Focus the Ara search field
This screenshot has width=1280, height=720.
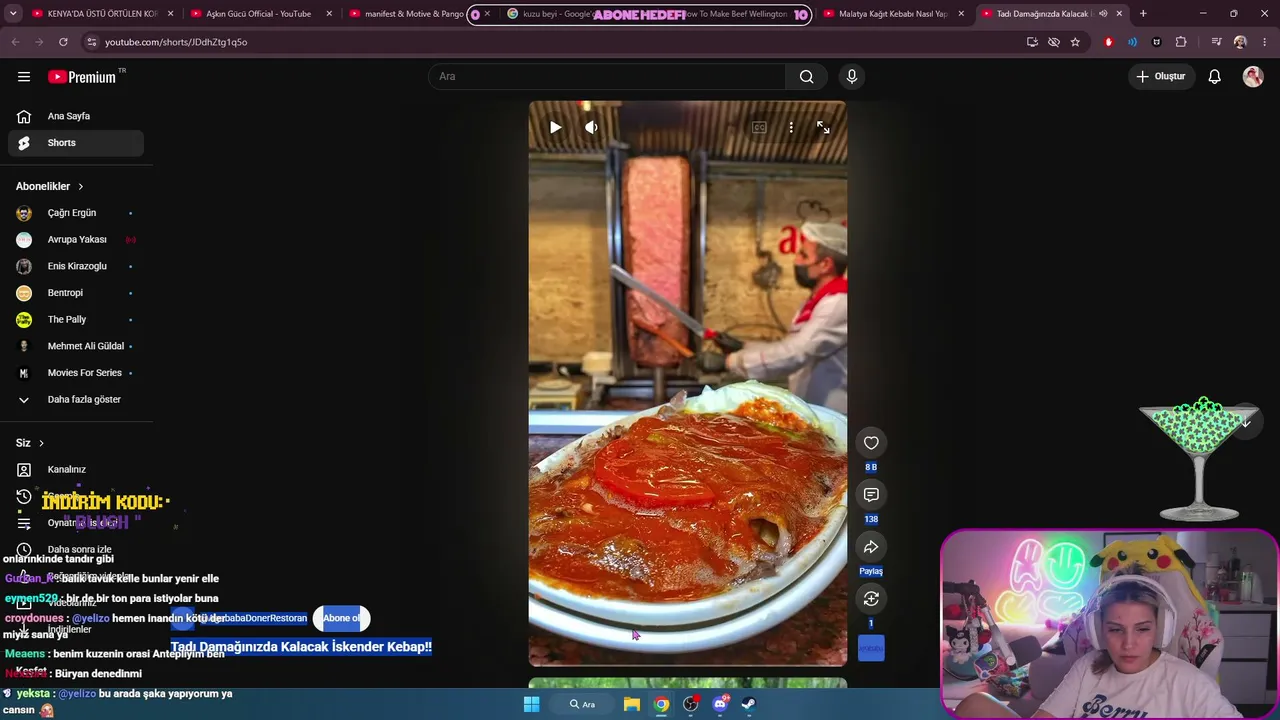[x=608, y=77]
